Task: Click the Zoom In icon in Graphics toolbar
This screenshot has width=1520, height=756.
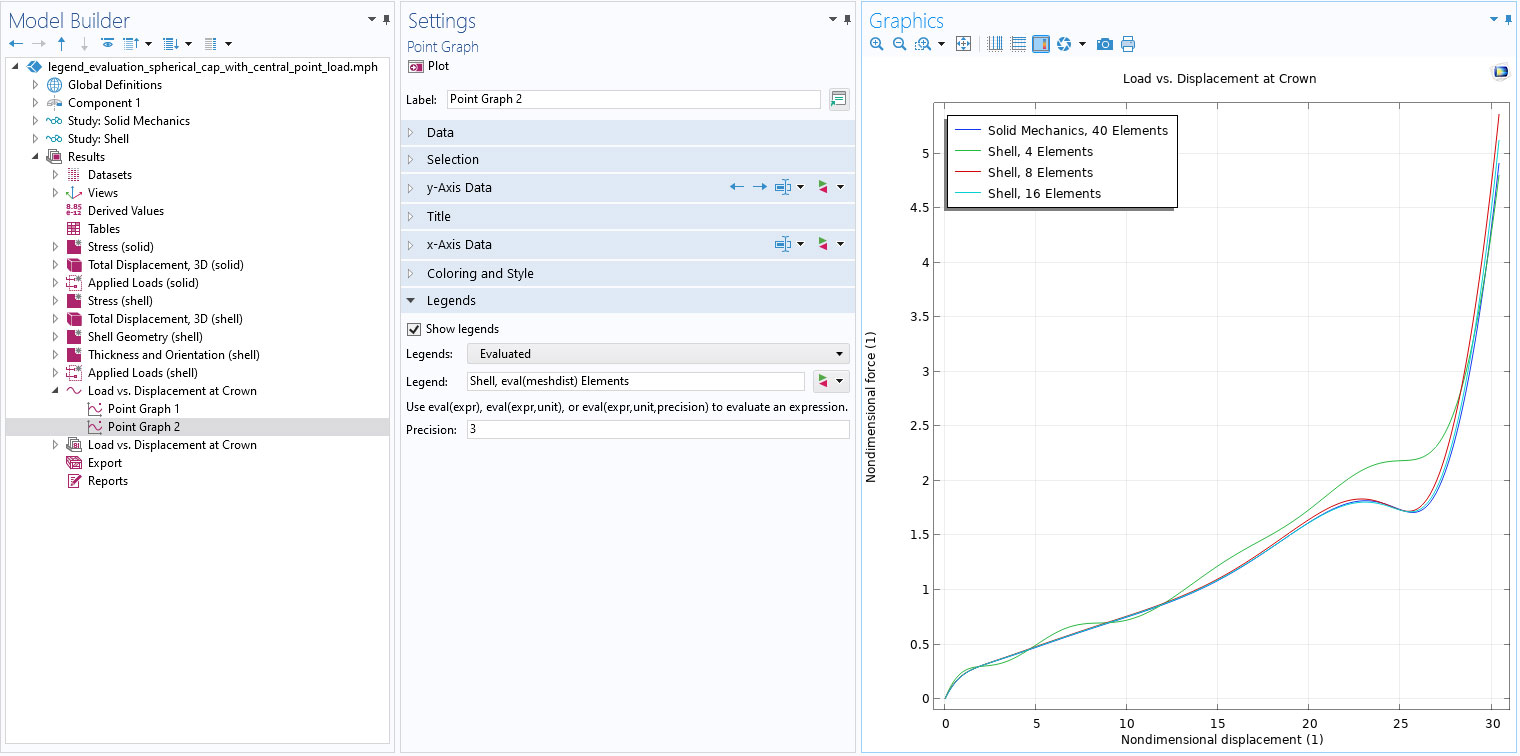Action: coord(877,44)
